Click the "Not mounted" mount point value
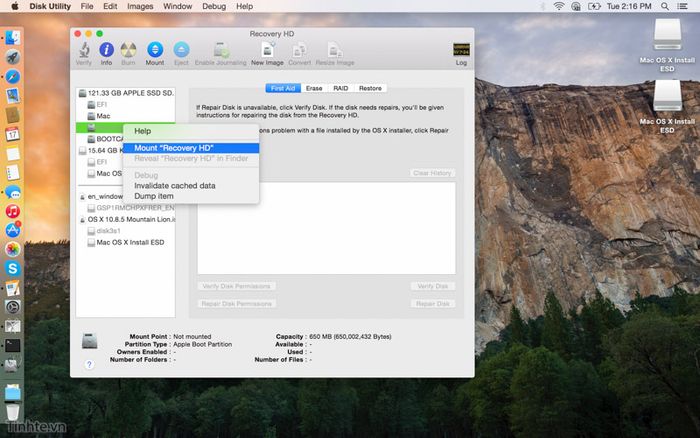 (x=192, y=337)
